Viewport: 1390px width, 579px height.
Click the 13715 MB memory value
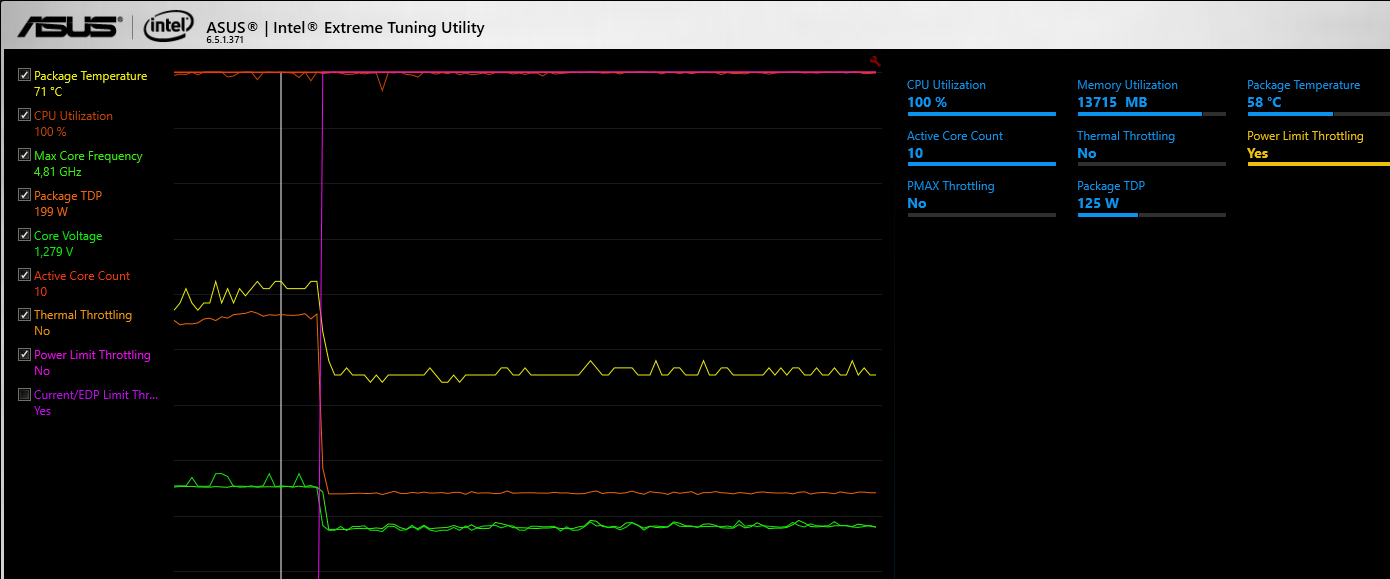coord(1112,102)
